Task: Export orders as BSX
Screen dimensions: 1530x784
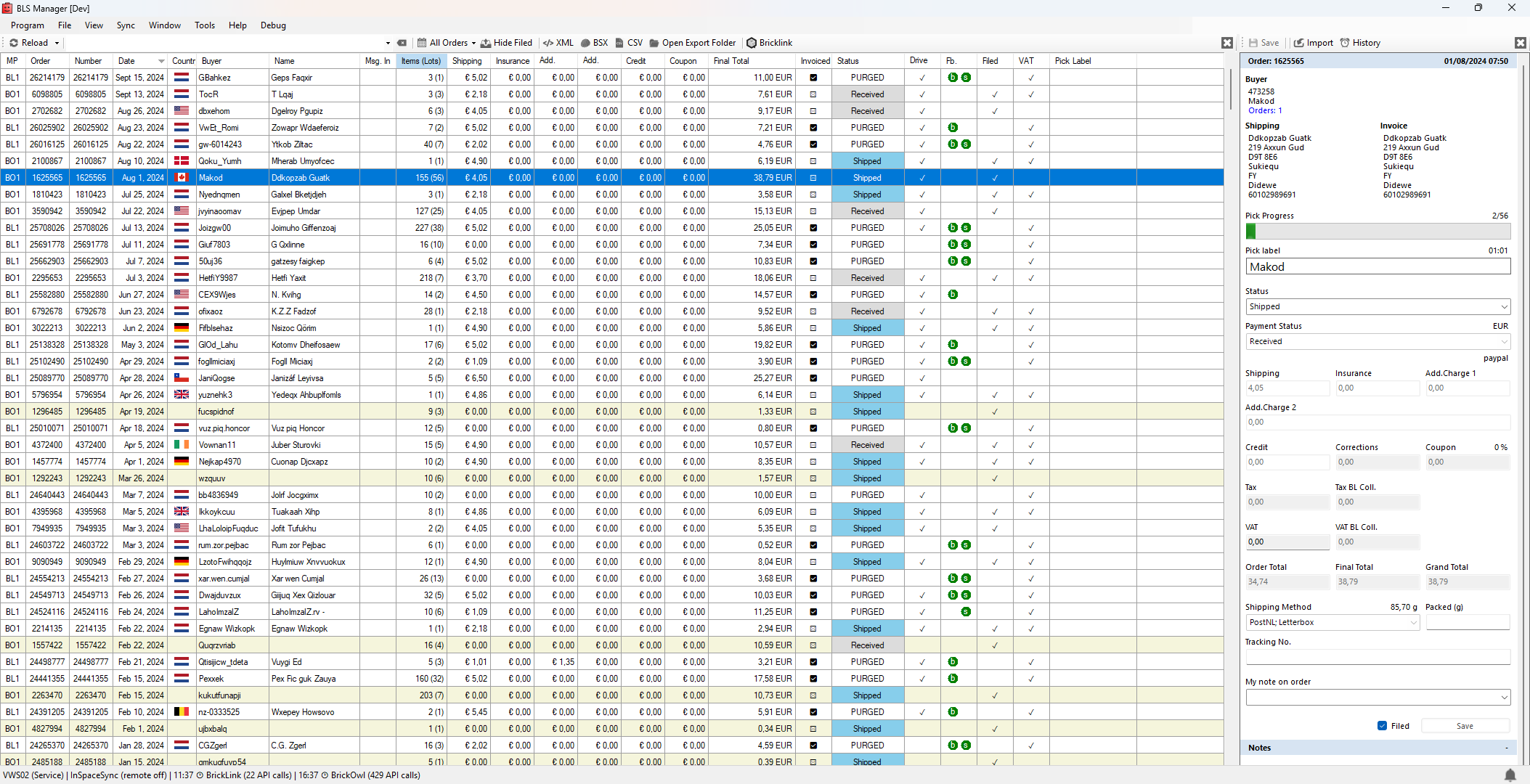Action: (595, 43)
